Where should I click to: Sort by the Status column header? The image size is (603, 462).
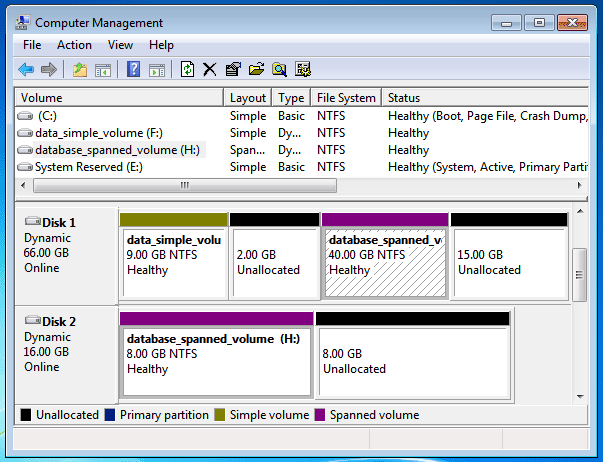(x=485, y=98)
